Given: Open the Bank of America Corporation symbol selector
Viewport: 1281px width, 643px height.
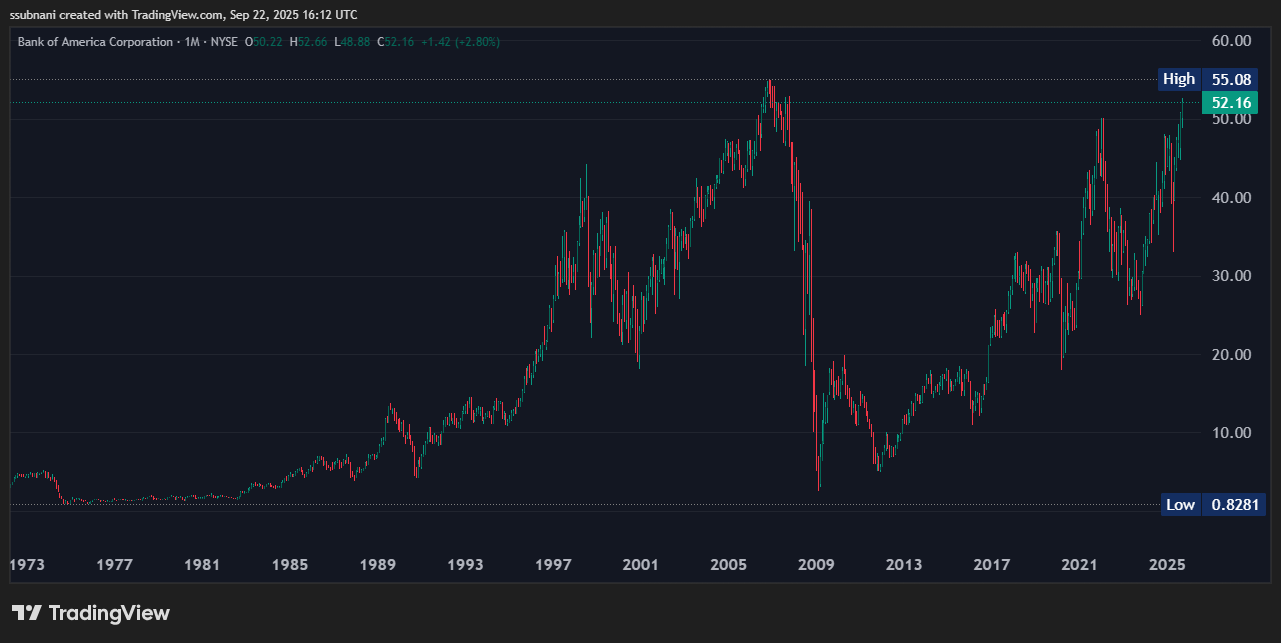Looking at the screenshot, I should 95,41.
